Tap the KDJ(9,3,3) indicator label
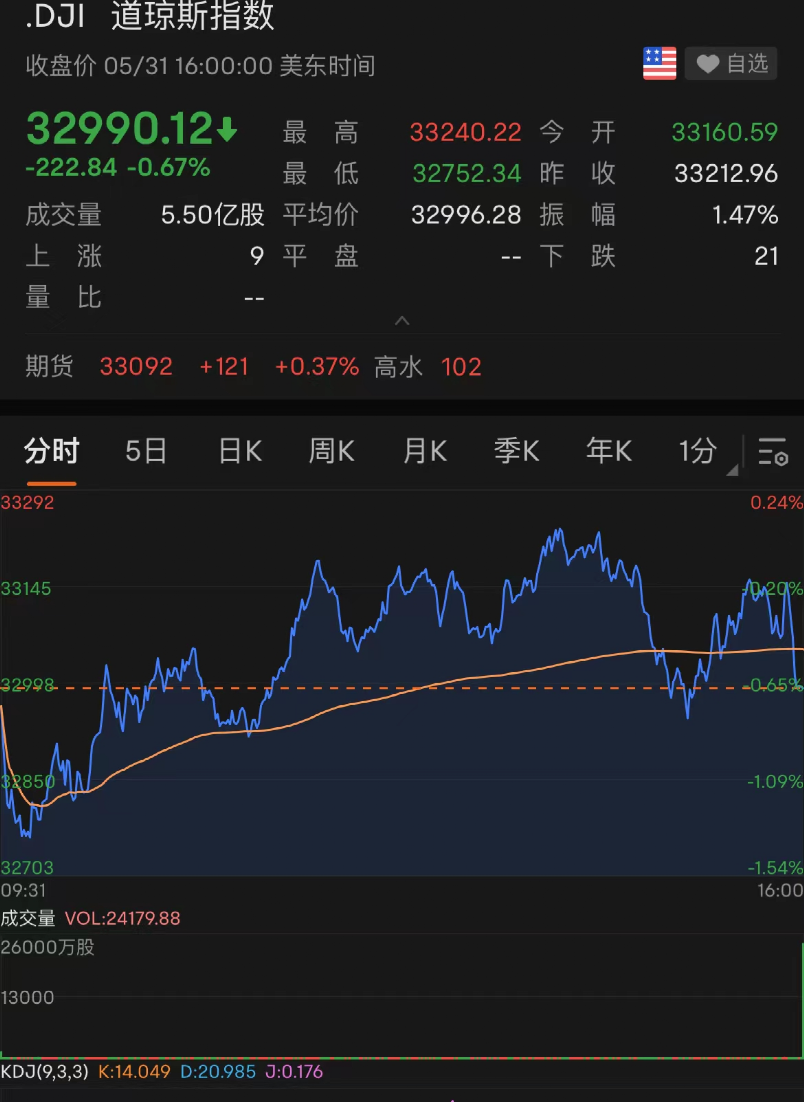Image resolution: width=804 pixels, height=1102 pixels. [44, 1072]
